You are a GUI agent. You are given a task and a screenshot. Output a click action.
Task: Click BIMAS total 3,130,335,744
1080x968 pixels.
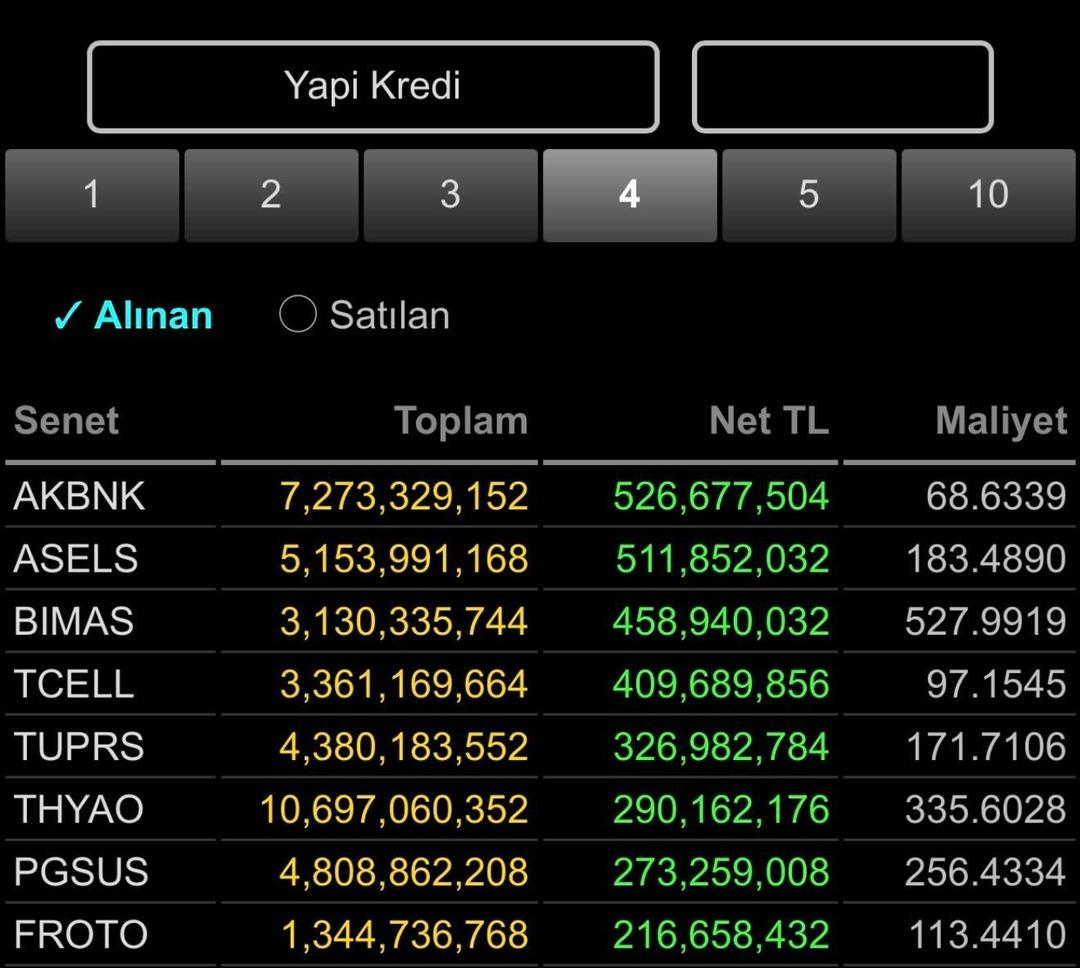click(404, 622)
